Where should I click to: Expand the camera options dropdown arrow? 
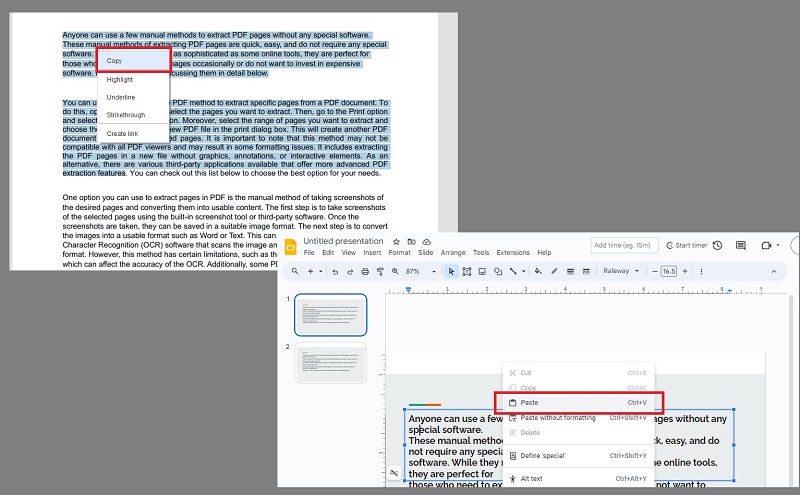(x=778, y=245)
